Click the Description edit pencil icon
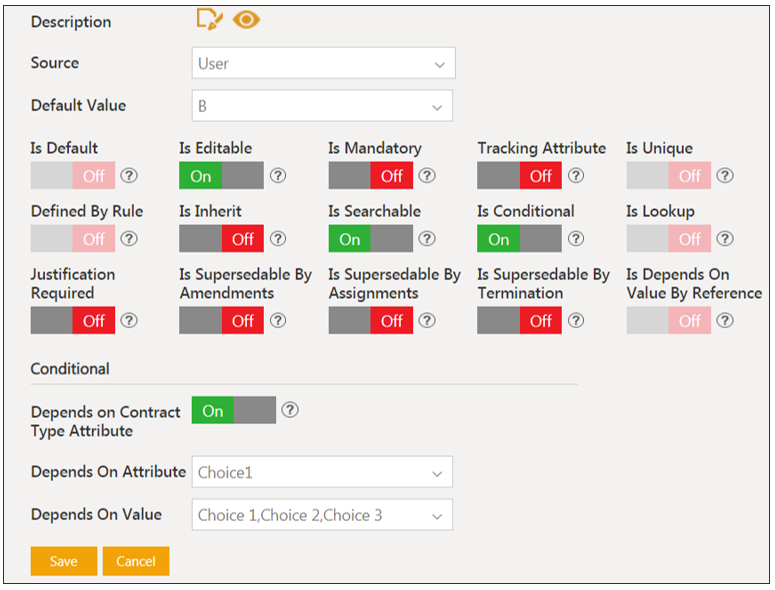Screen dimensions: 775x590 210,20
